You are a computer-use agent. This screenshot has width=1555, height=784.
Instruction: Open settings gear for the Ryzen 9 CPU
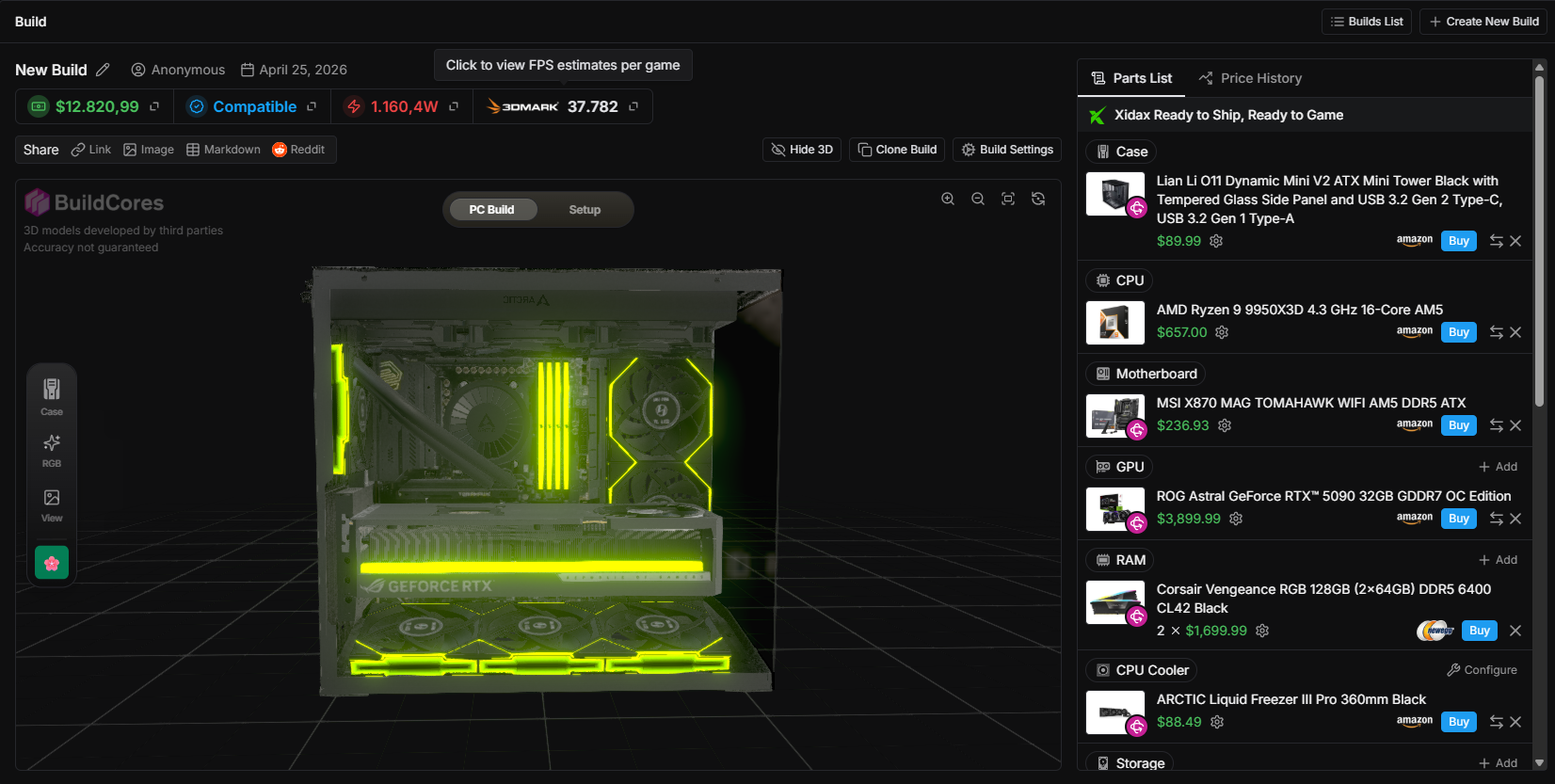coord(1222,332)
